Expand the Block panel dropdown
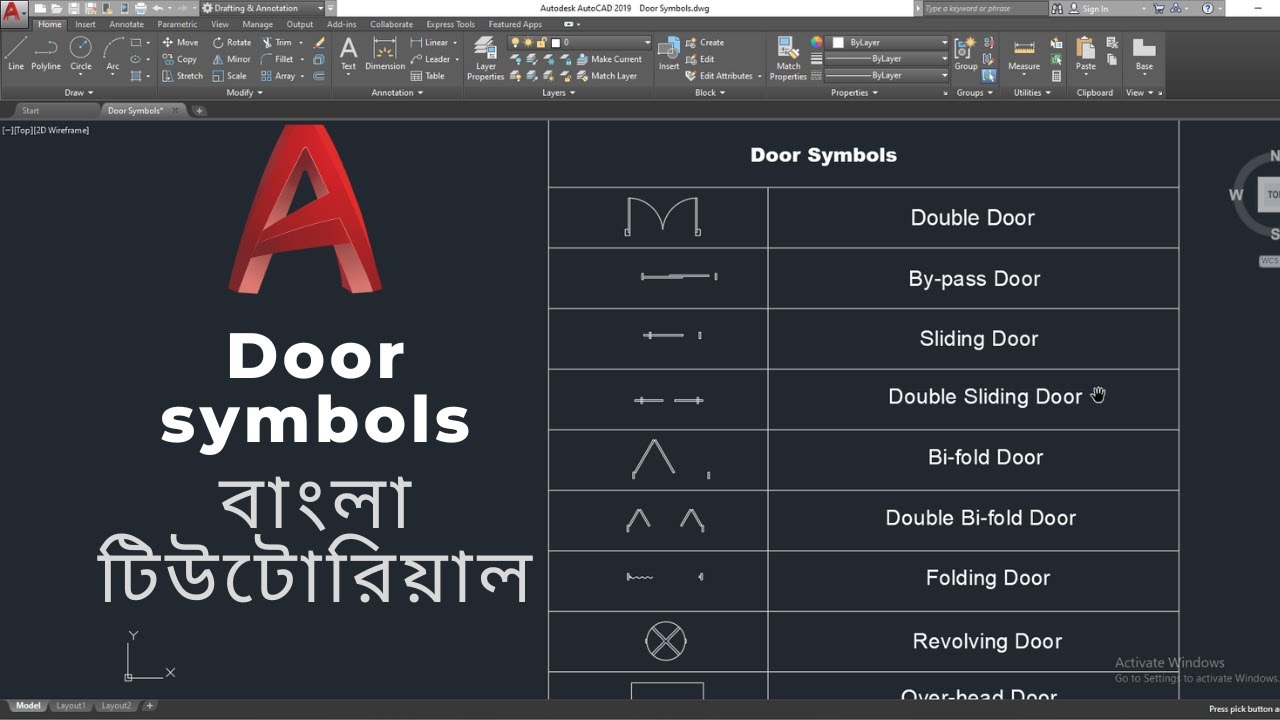 pyautogui.click(x=710, y=93)
